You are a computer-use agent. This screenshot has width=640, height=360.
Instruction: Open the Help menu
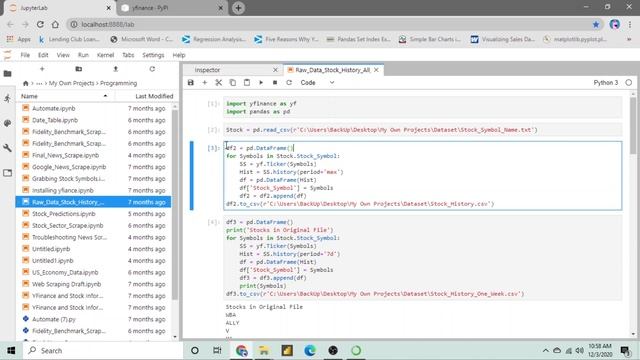pyautogui.click(x=179, y=55)
